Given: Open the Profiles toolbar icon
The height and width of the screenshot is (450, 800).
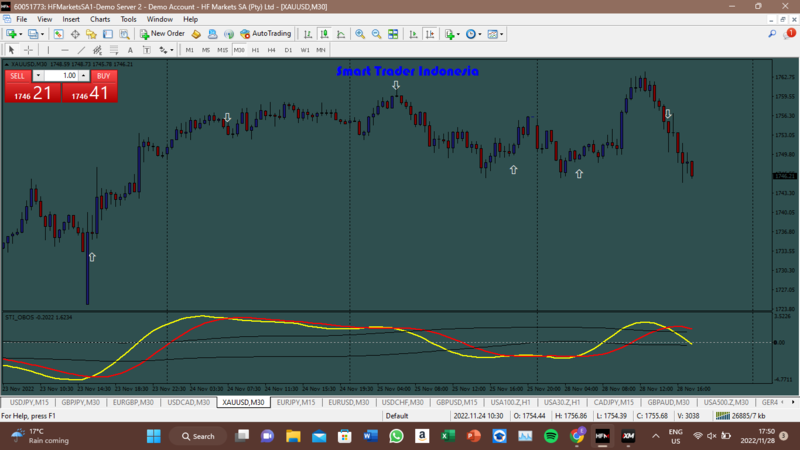Looking at the screenshot, I should (x=33, y=34).
